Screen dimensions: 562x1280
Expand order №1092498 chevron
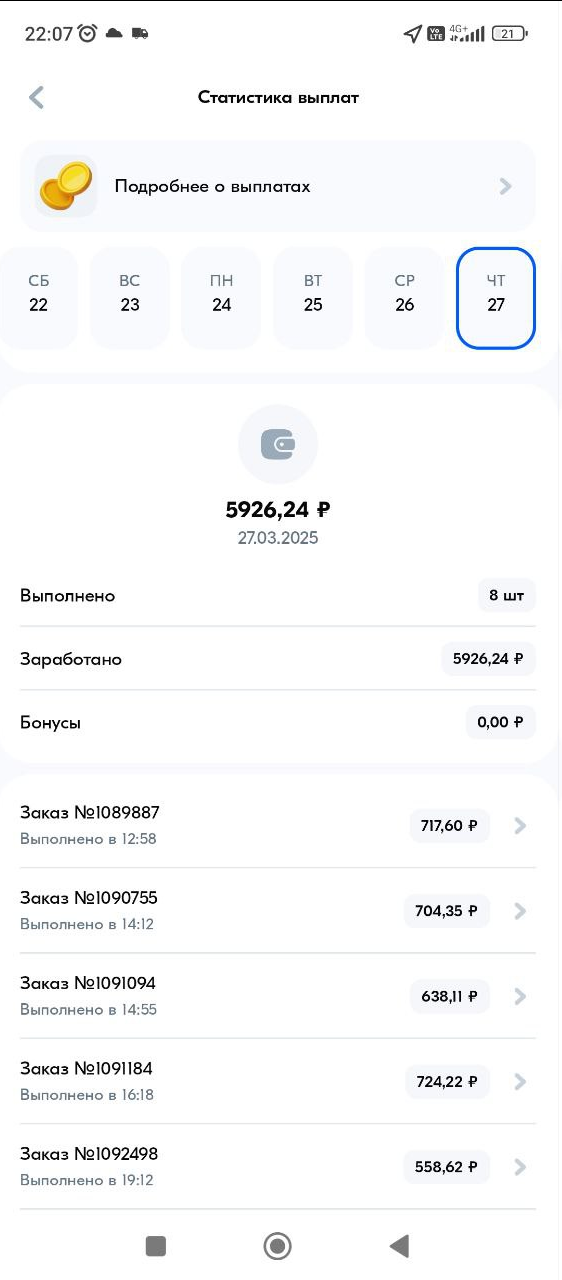519,1167
